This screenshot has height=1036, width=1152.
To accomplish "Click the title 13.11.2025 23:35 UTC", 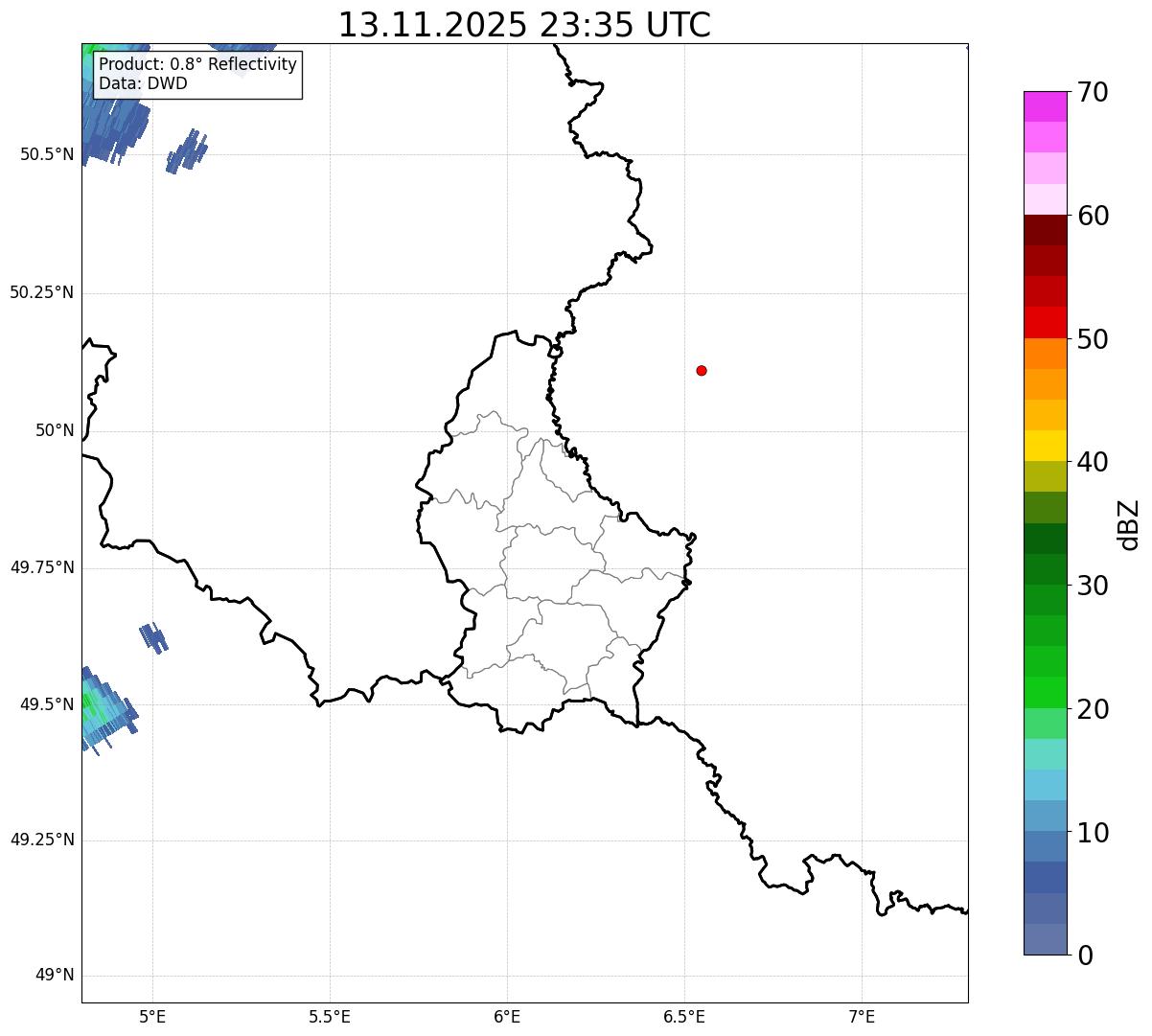I will tap(524, 25).
